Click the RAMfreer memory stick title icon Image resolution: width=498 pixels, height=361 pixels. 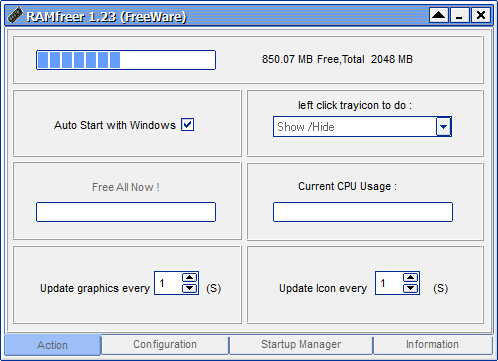15,16
